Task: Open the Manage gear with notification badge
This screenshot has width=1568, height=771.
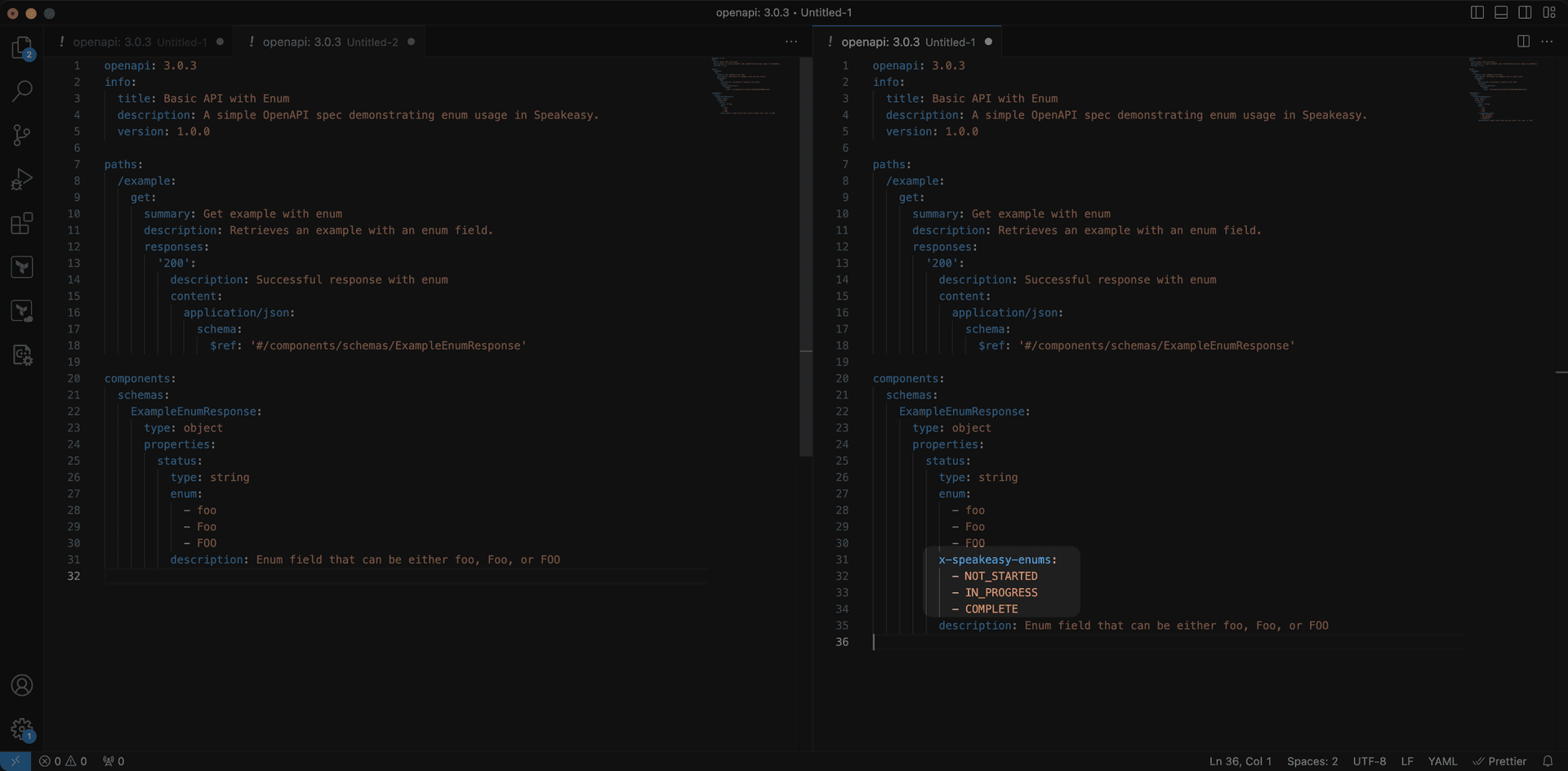Action: (21, 729)
